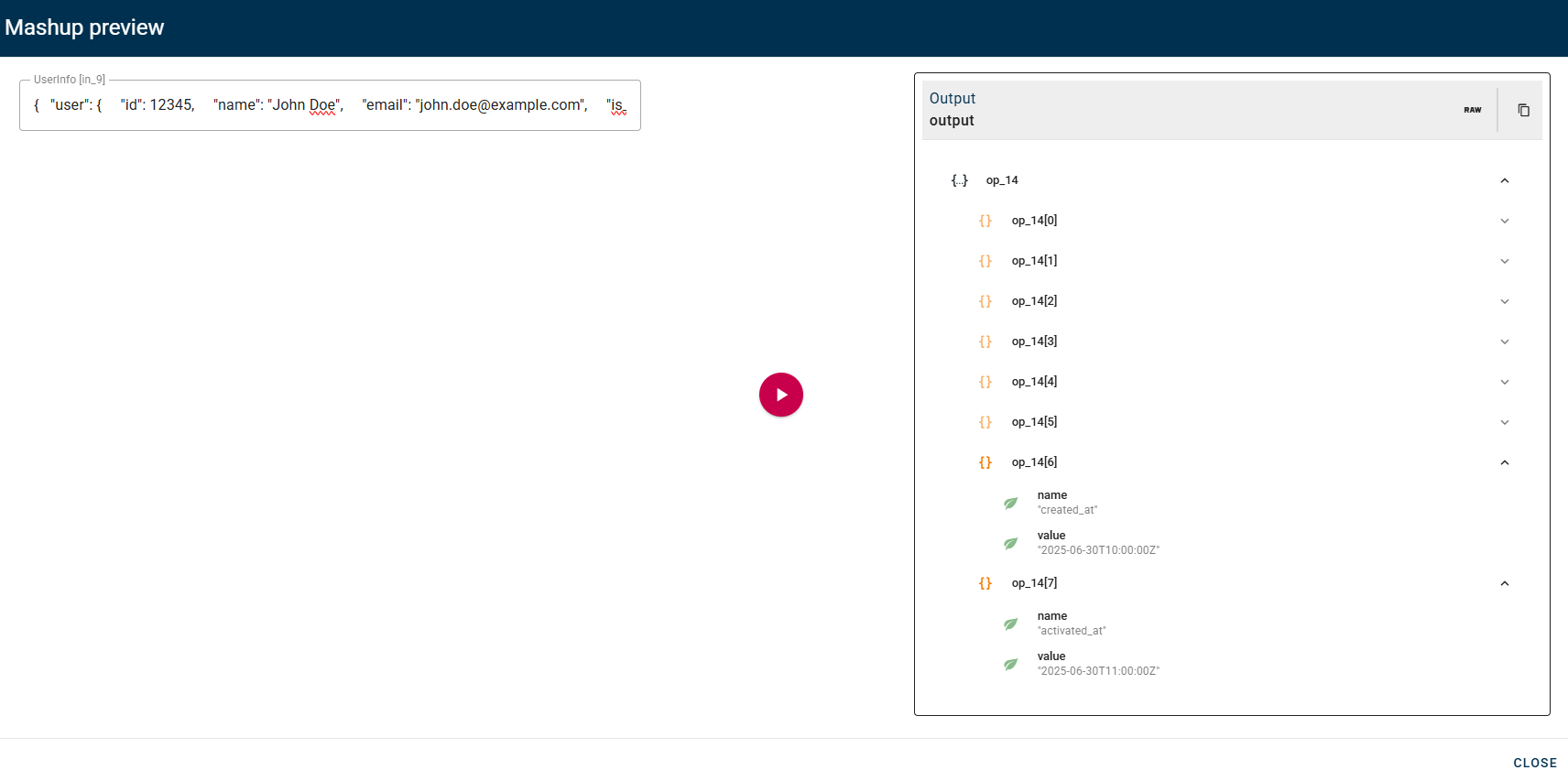The image size is (1568, 781).
Task: Click the orange braces icon of op_14[6]
Action: pos(985,462)
